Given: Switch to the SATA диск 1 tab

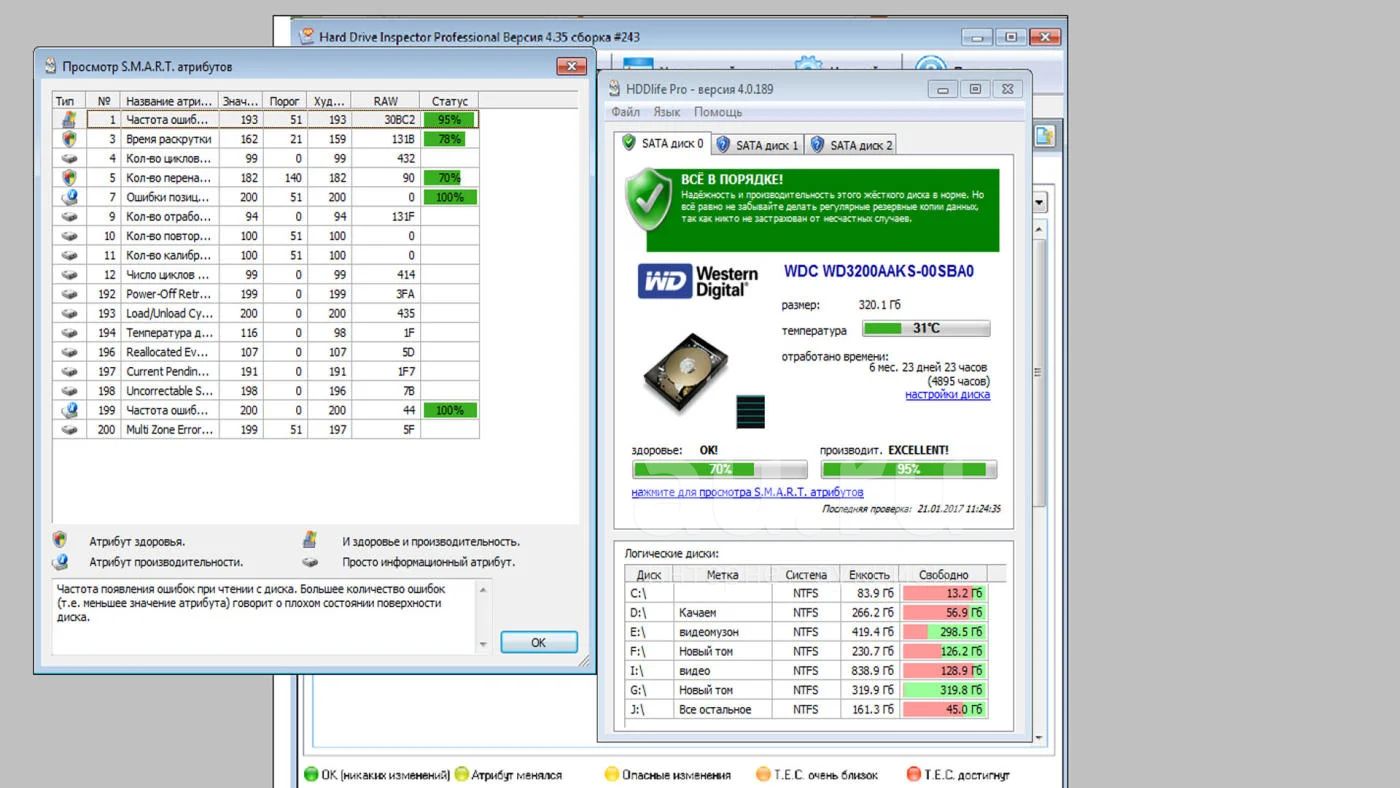Looking at the screenshot, I should point(758,145).
